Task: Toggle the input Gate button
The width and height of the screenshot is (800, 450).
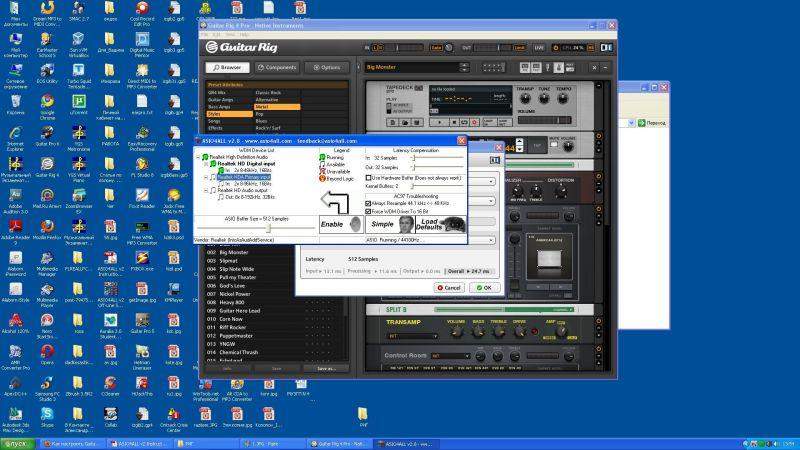Action: 436,47
